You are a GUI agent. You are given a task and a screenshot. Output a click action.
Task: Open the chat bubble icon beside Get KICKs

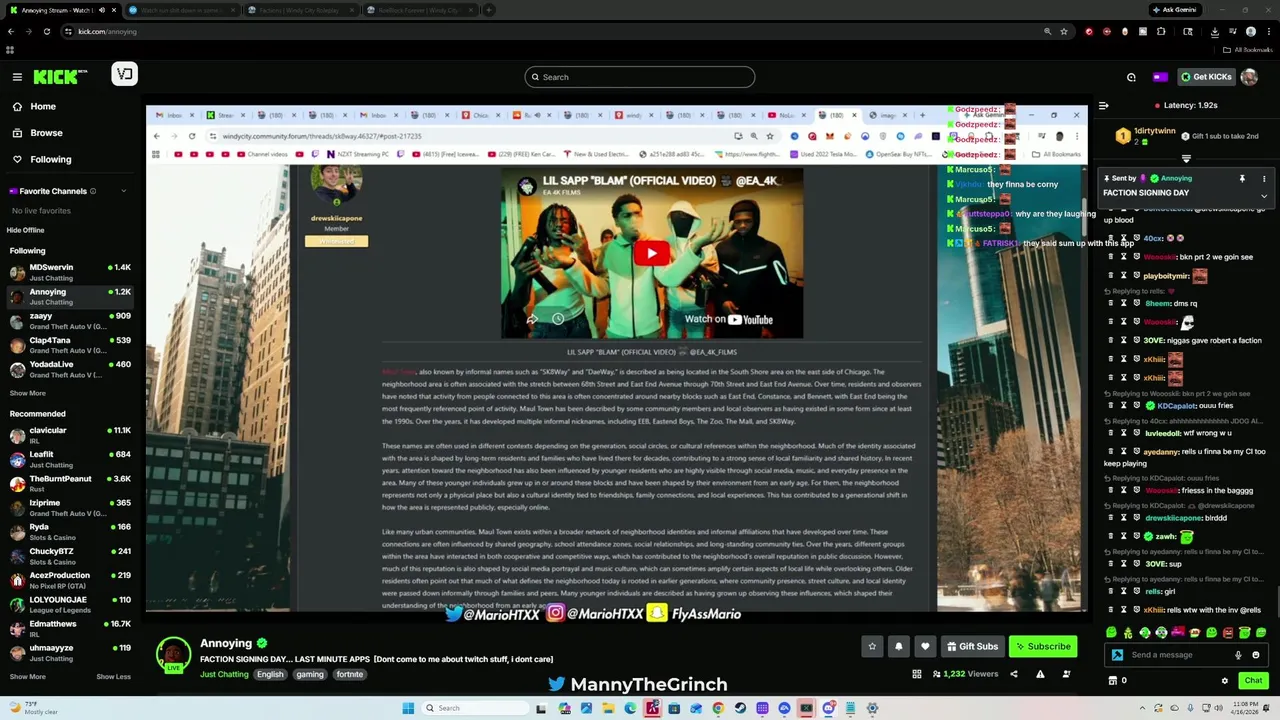(x=1131, y=77)
